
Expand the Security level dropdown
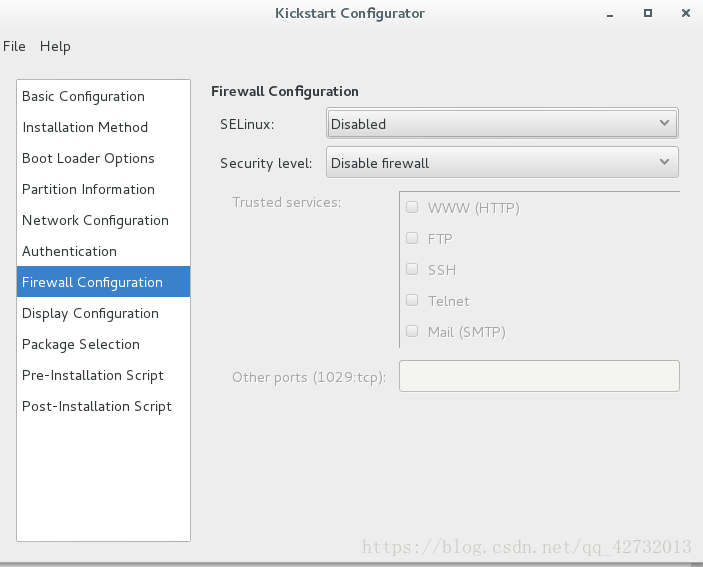pos(502,162)
